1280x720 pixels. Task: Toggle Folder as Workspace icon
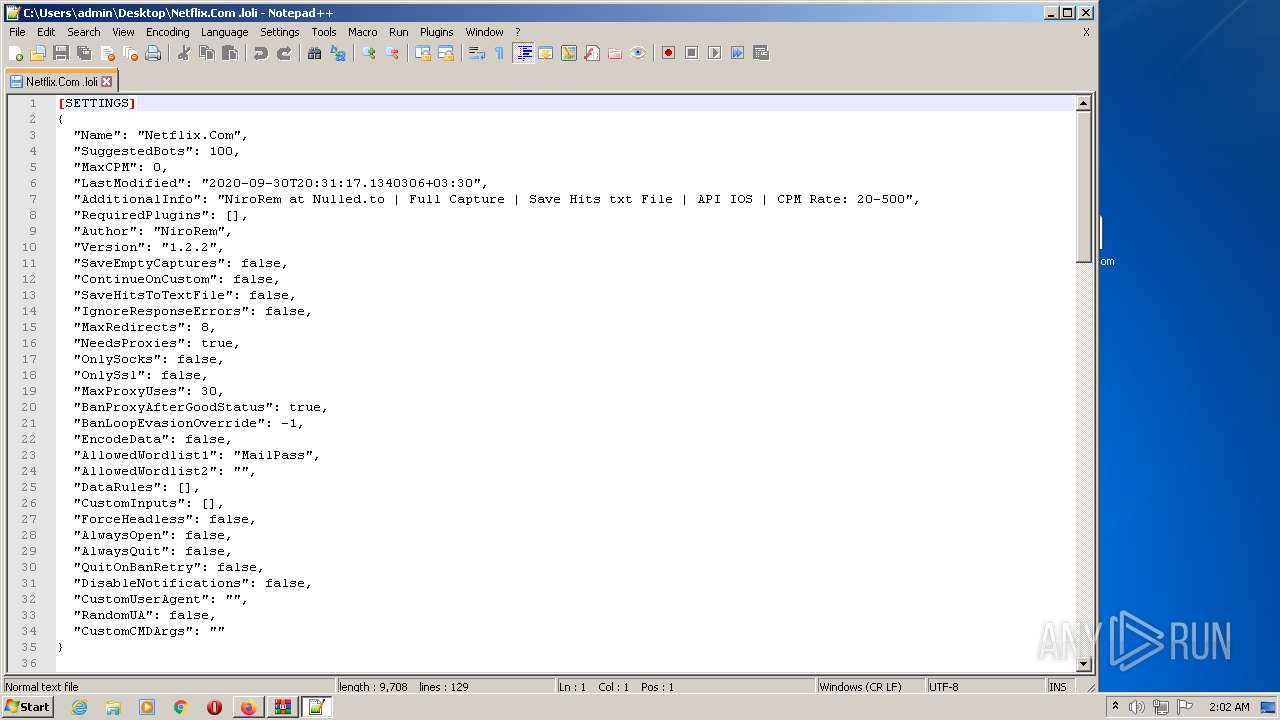(x=615, y=53)
